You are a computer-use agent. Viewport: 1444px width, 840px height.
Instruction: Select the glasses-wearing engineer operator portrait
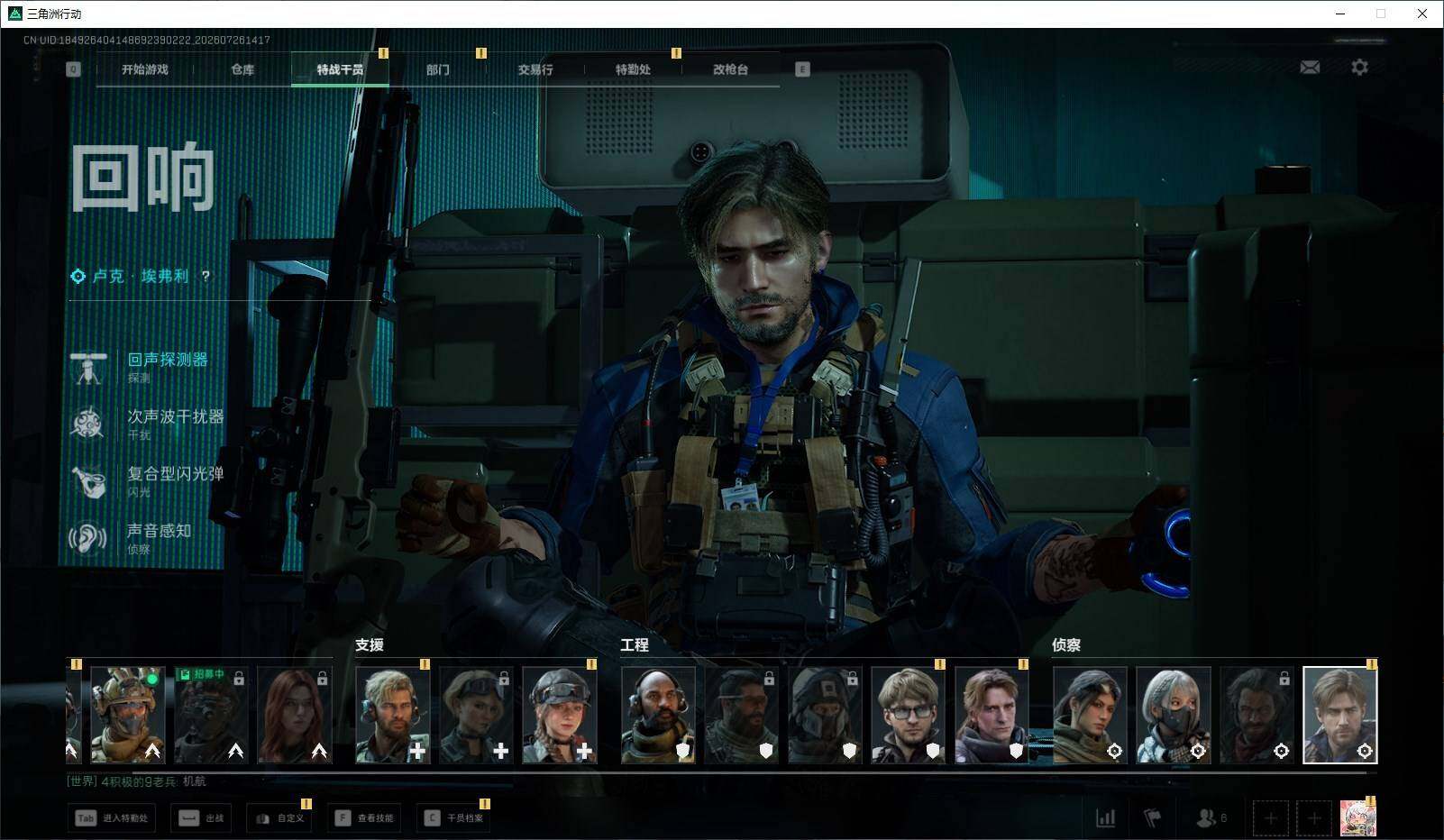[x=909, y=716]
